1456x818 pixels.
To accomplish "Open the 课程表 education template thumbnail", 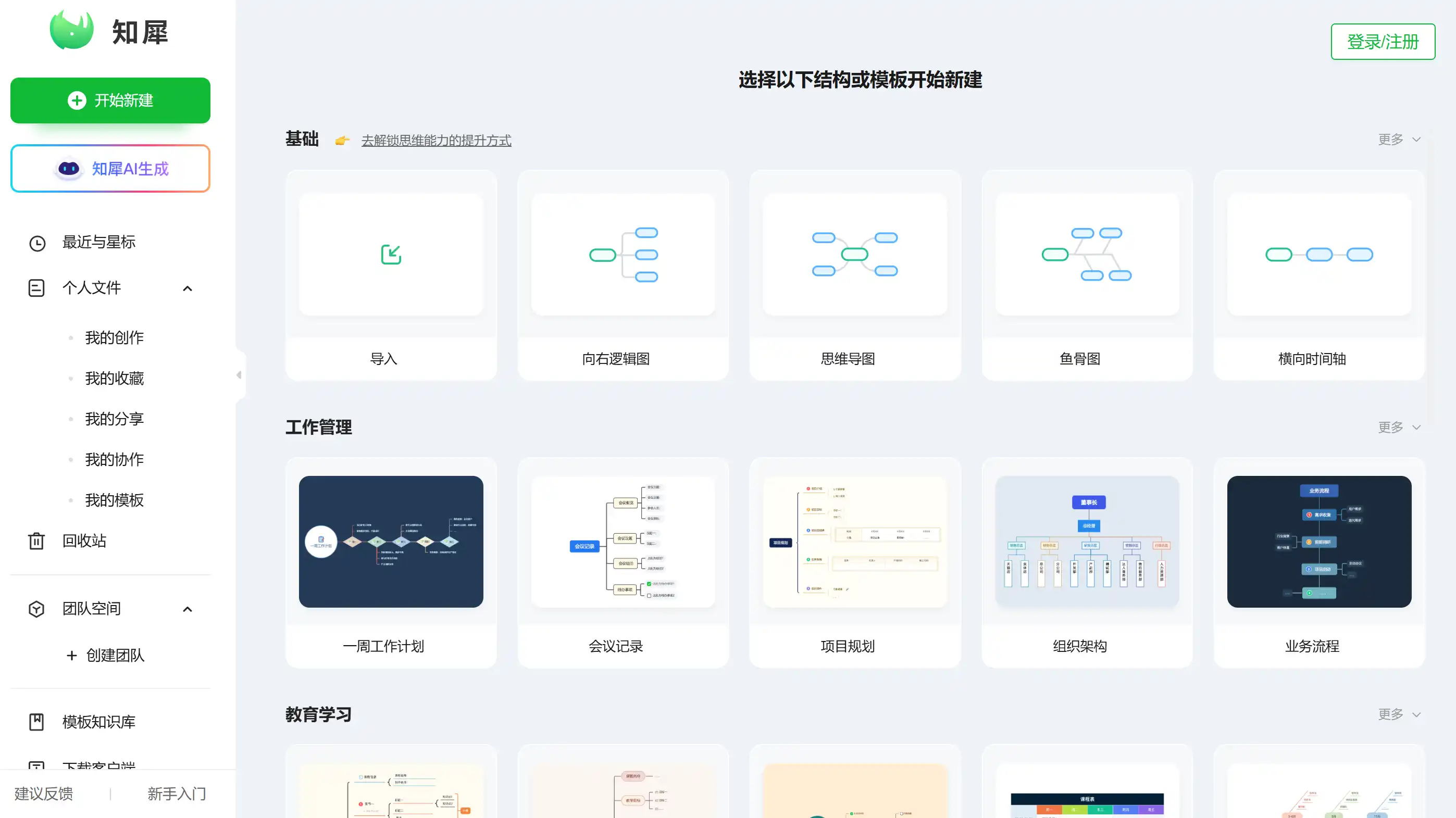I will [x=1087, y=791].
